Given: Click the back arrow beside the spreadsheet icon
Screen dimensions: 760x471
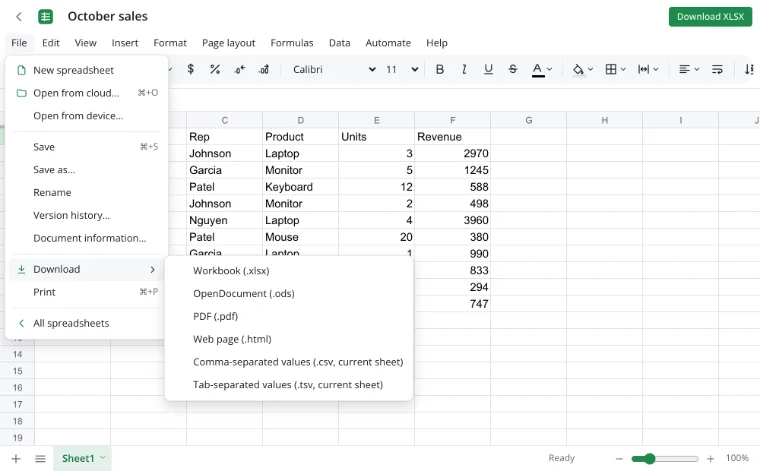Looking at the screenshot, I should tap(19, 16).
